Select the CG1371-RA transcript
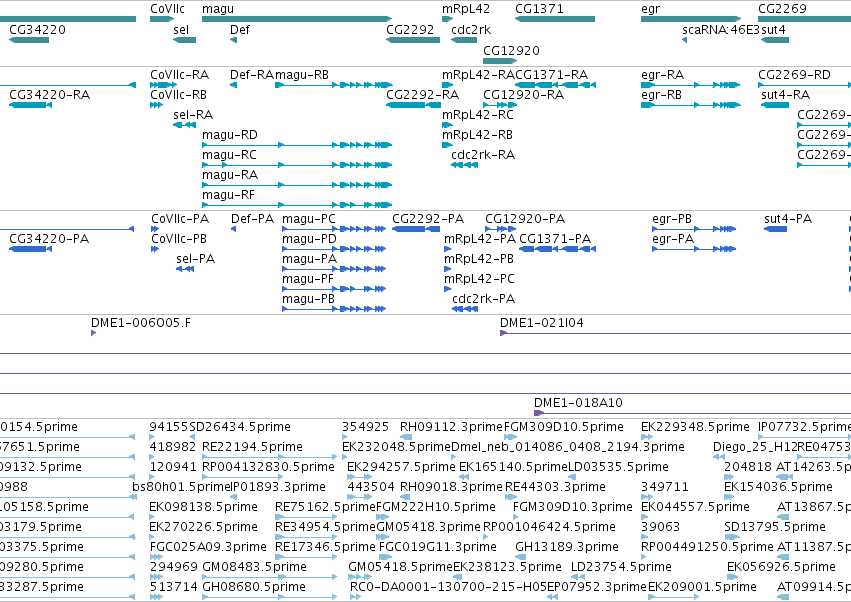This screenshot has height=602, width=851. (555, 85)
